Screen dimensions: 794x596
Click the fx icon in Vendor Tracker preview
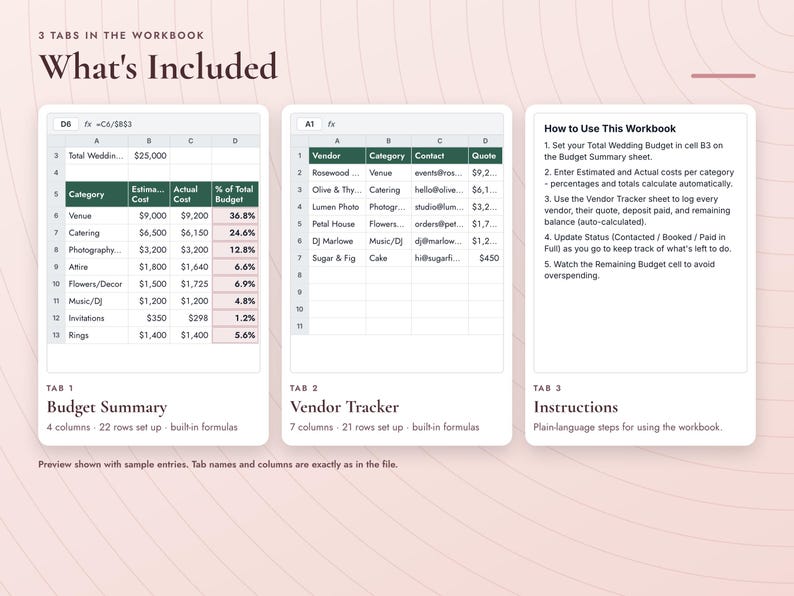[x=331, y=124]
